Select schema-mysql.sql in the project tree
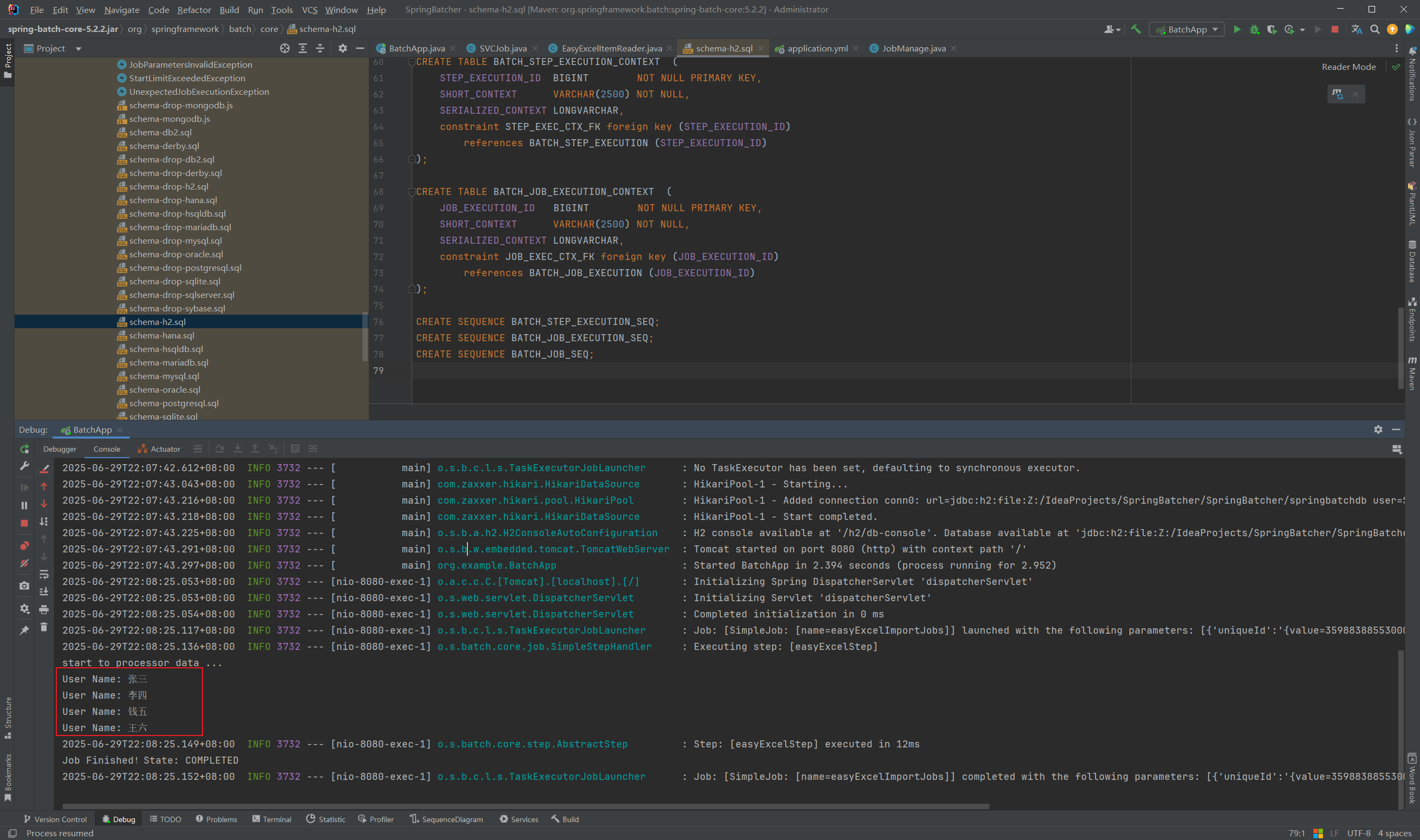1420x840 pixels. (x=164, y=376)
